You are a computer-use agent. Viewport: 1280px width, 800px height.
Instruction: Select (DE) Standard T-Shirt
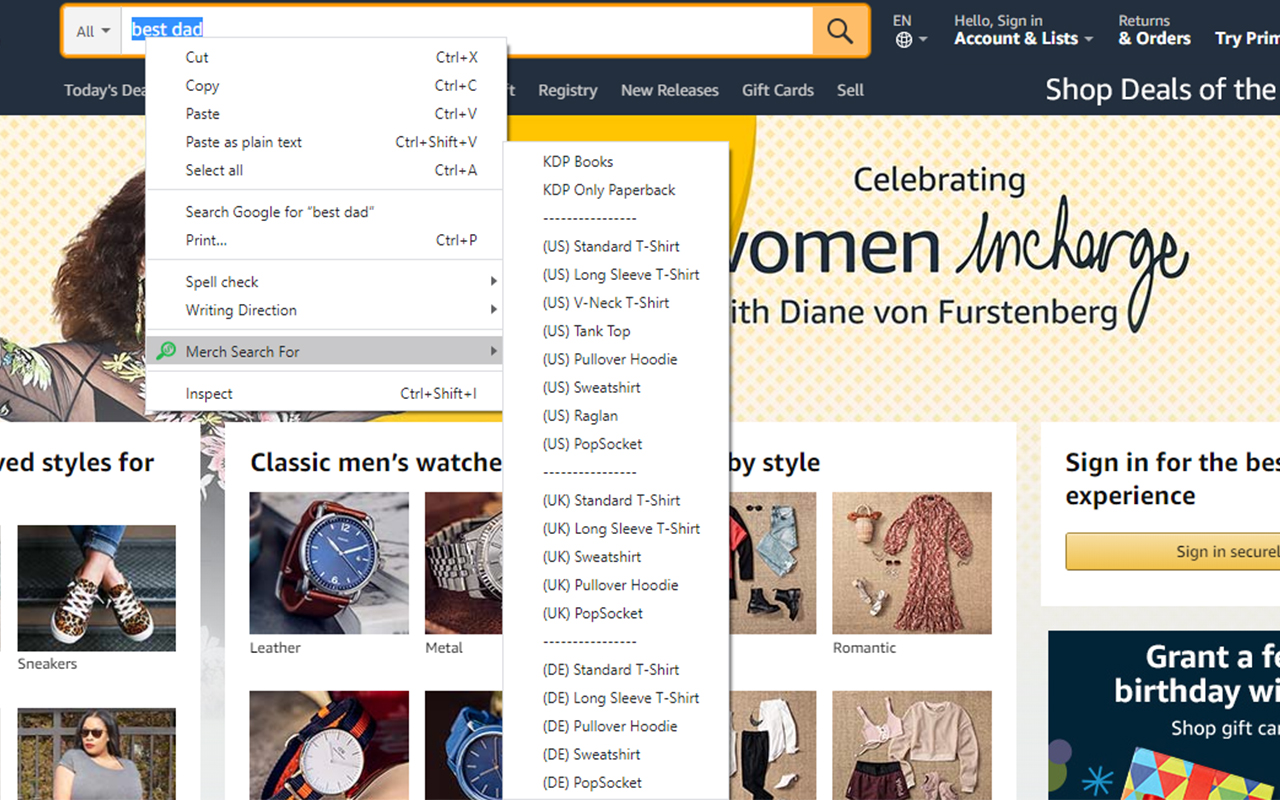point(616,669)
